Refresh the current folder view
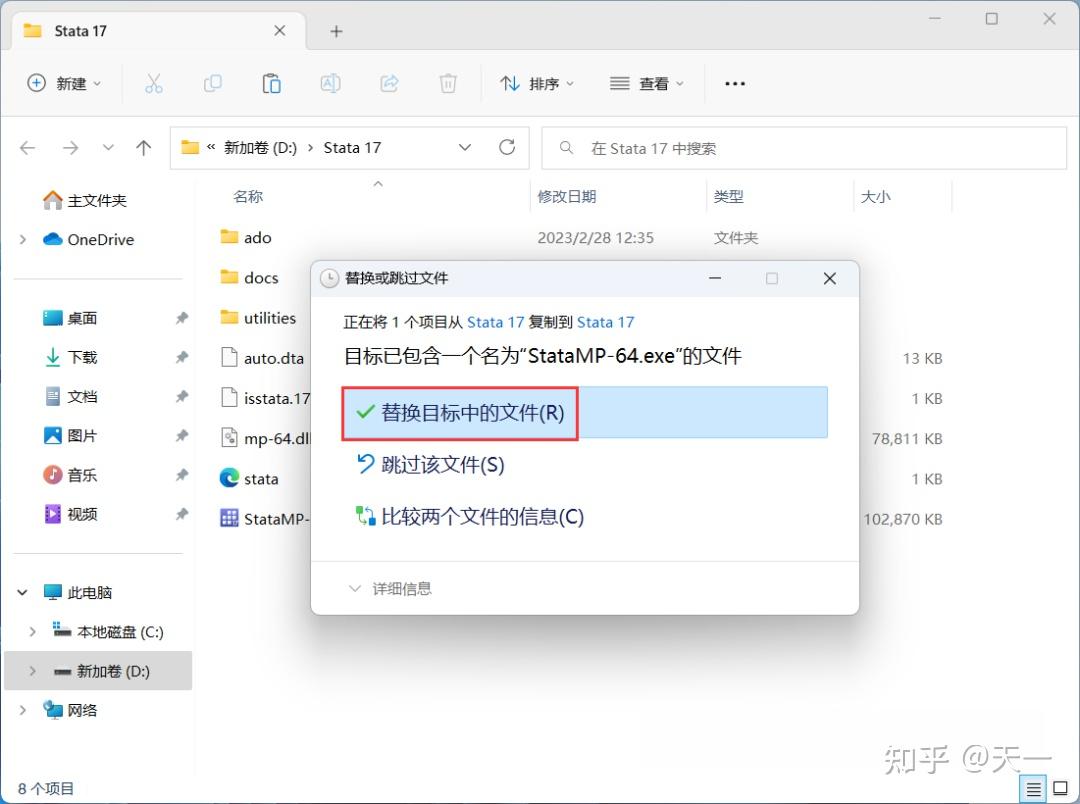This screenshot has height=804, width=1080. click(x=507, y=146)
